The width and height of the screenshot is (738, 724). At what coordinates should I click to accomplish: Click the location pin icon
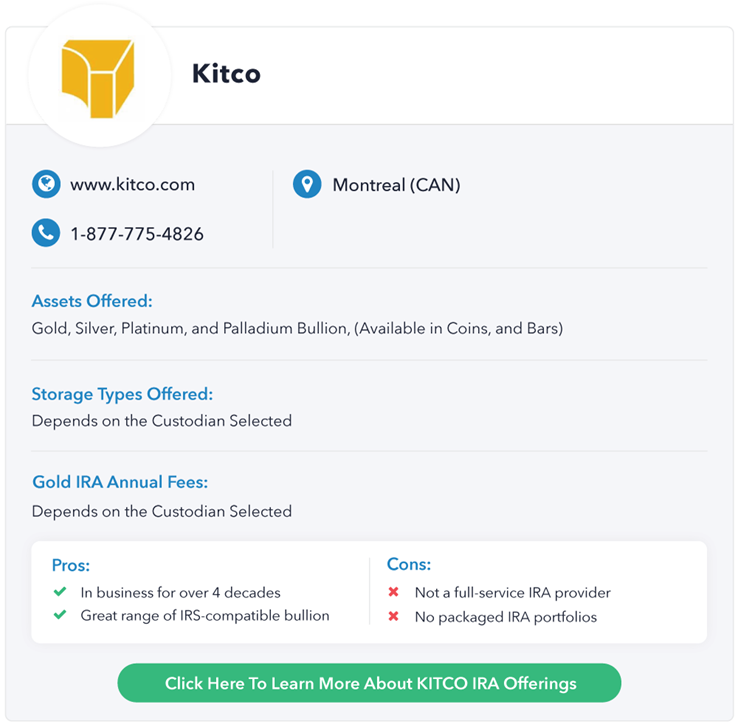pyautogui.click(x=307, y=184)
